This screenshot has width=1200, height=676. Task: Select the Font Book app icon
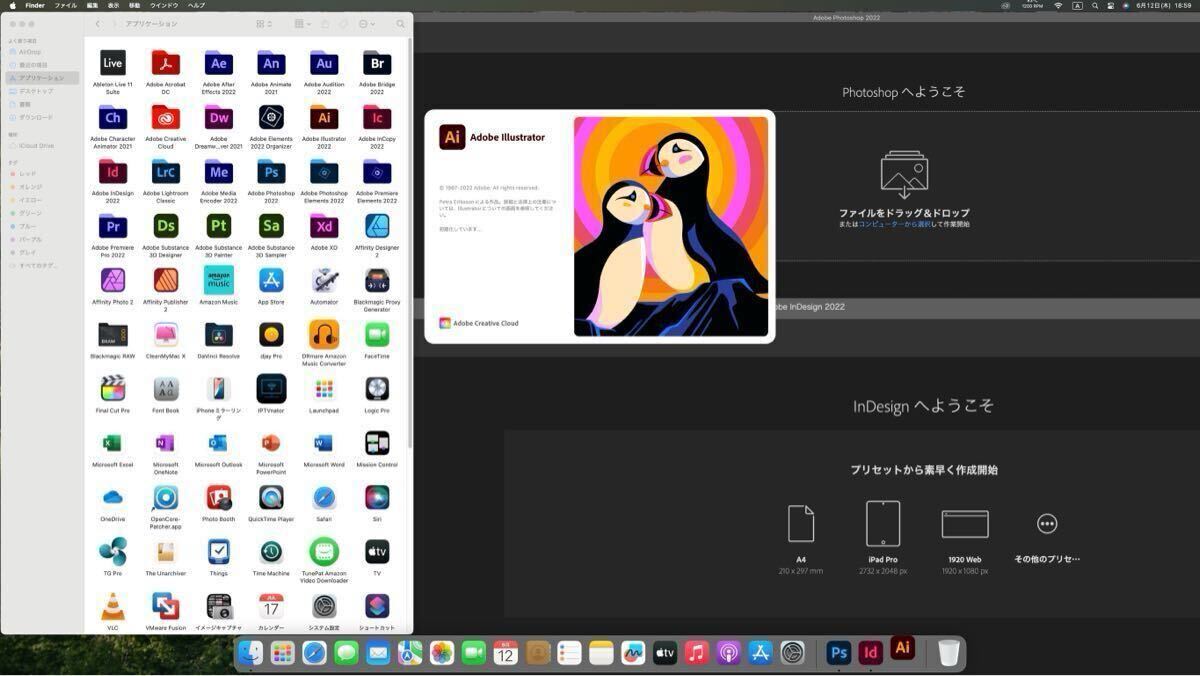[x=165, y=388]
